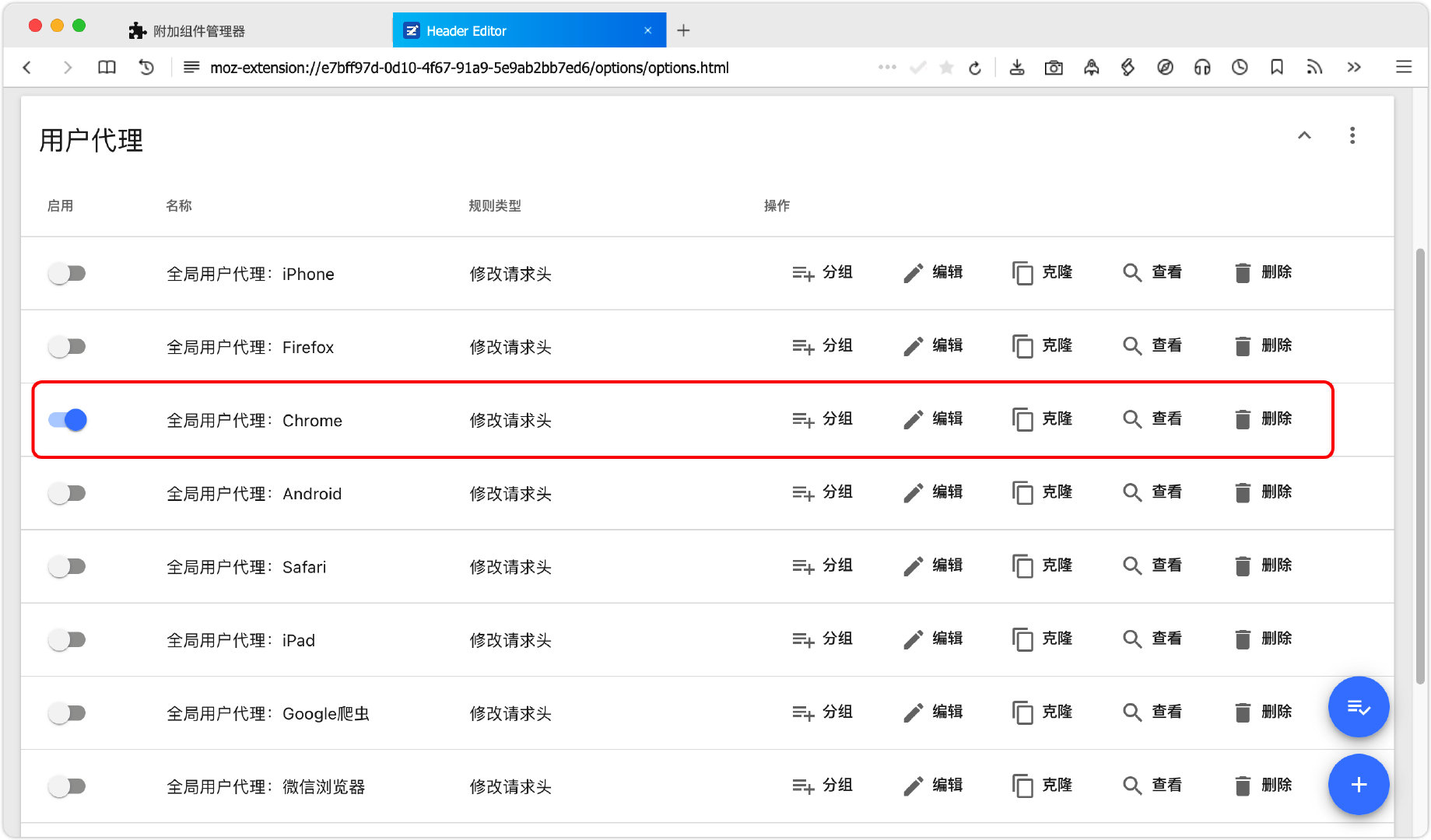
Task: Open the three-dot menu for 用户代理 group
Action: tap(1352, 135)
